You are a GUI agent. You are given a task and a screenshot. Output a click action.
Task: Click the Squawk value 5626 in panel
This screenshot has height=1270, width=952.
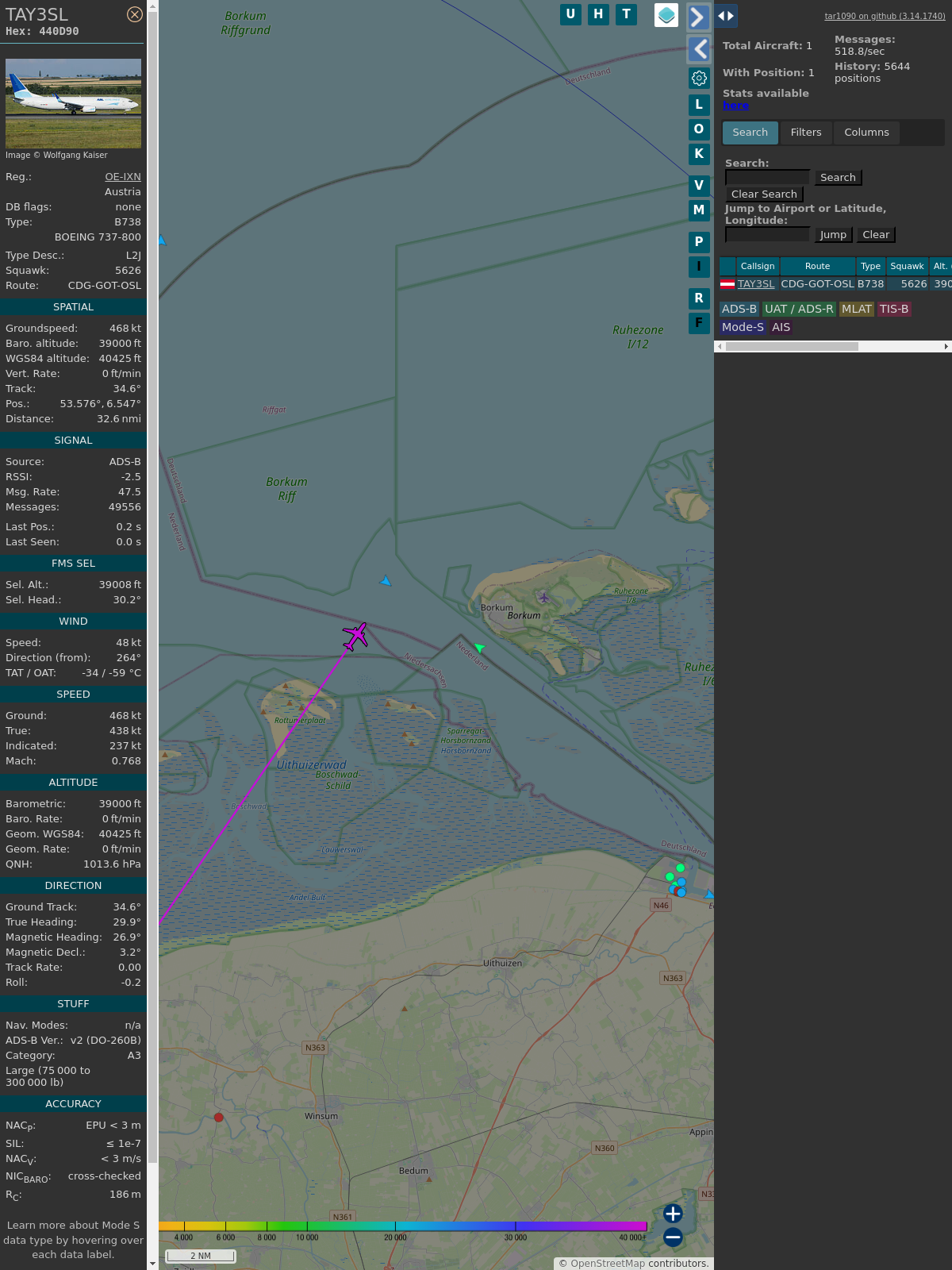(x=128, y=271)
